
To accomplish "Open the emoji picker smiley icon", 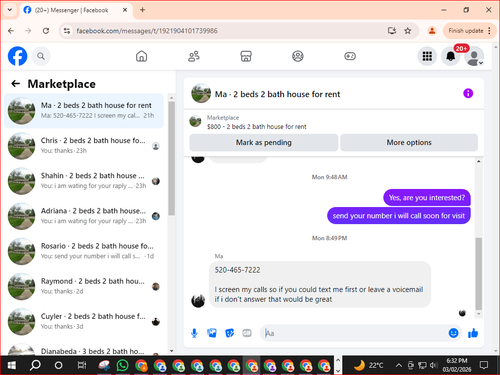I will [453, 333].
